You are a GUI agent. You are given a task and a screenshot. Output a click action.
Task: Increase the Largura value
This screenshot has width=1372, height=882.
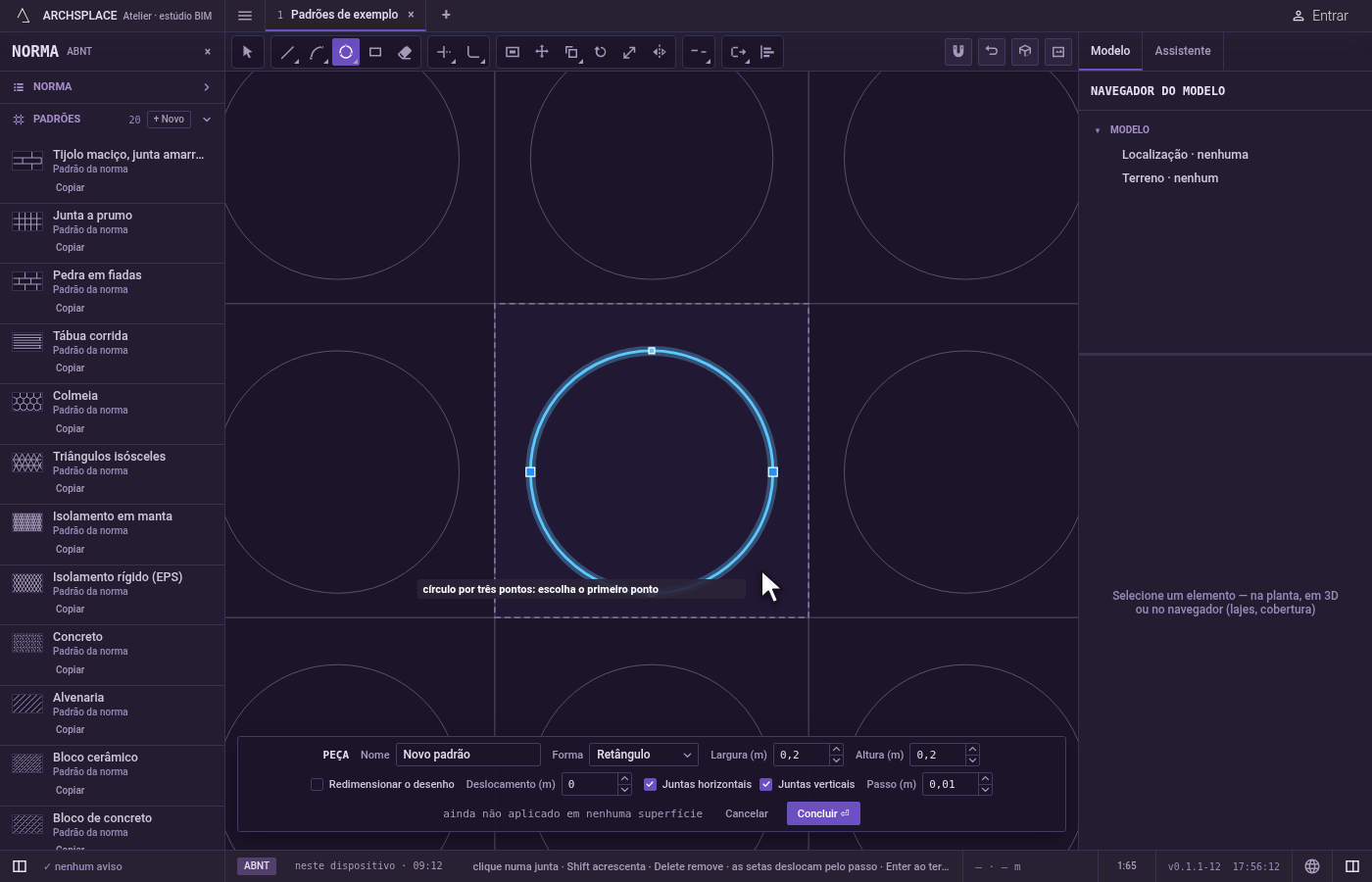[836, 750]
